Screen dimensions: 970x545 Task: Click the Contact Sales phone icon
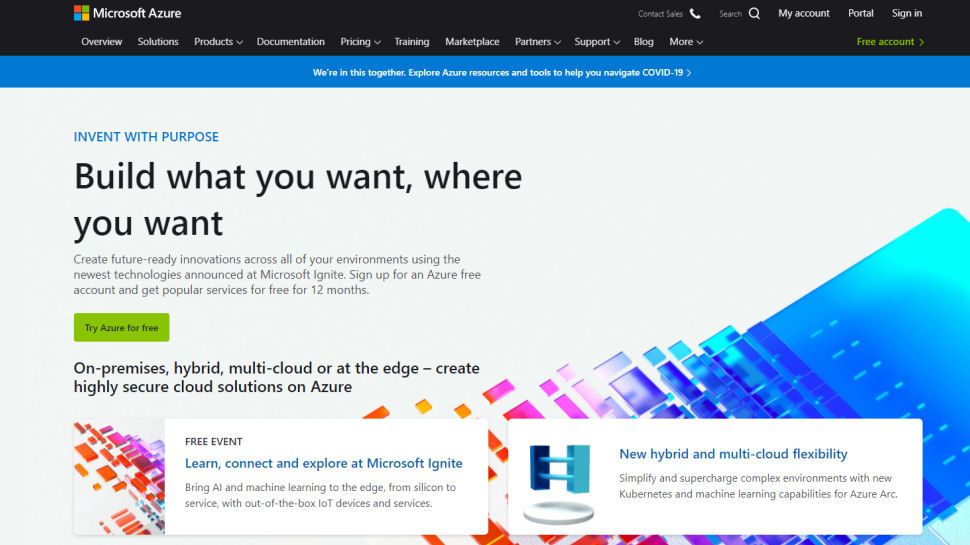(x=695, y=14)
